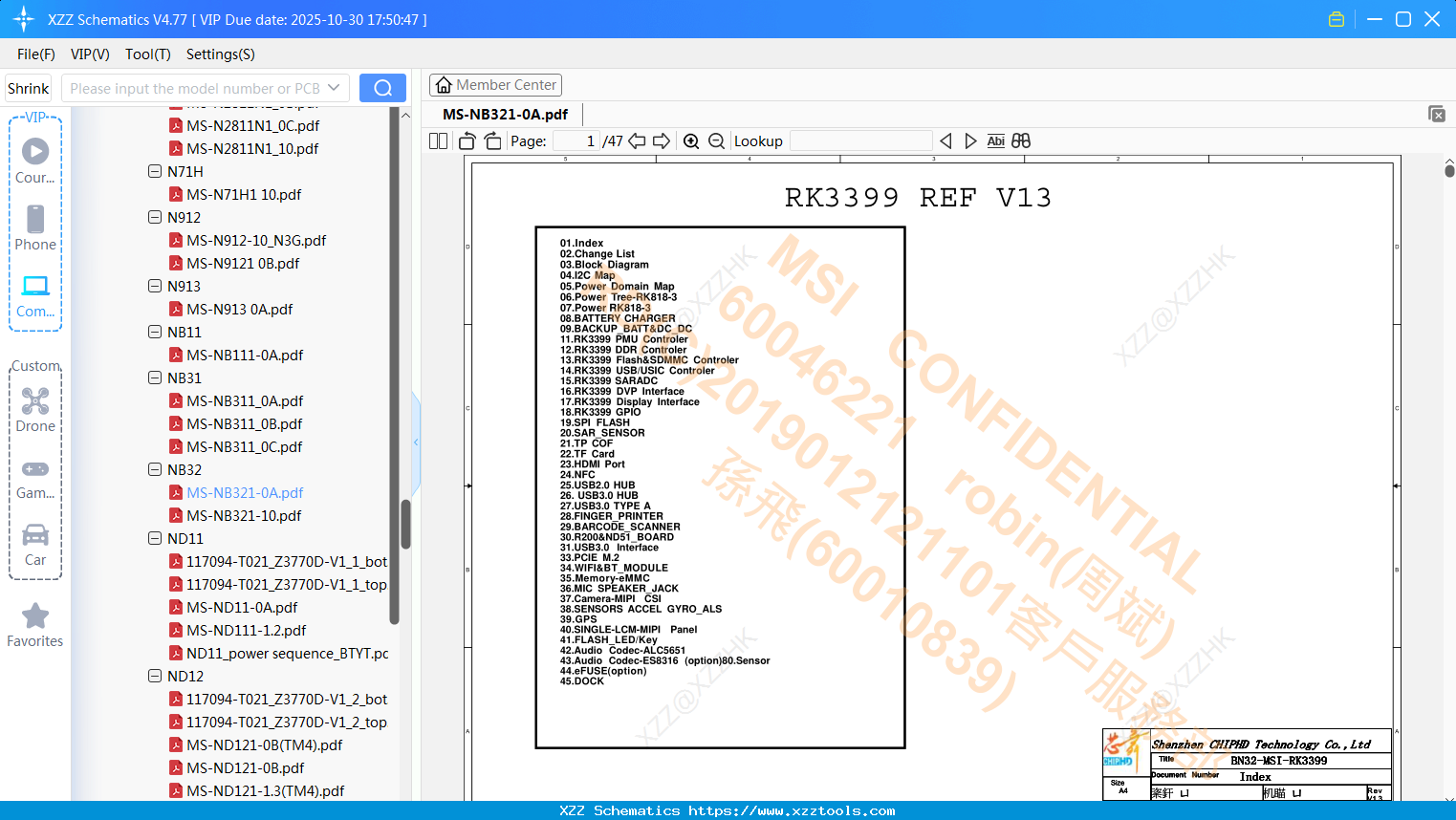This screenshot has width=1456, height=820.
Task: Select the Phone schematics section
Action: (35, 228)
